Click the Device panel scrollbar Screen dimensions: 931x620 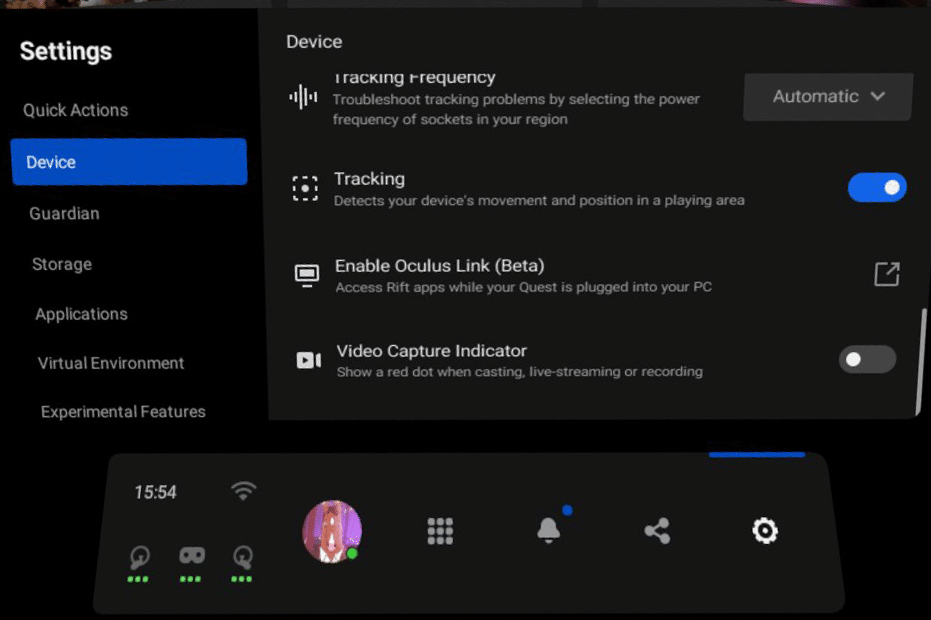[x=922, y=362]
